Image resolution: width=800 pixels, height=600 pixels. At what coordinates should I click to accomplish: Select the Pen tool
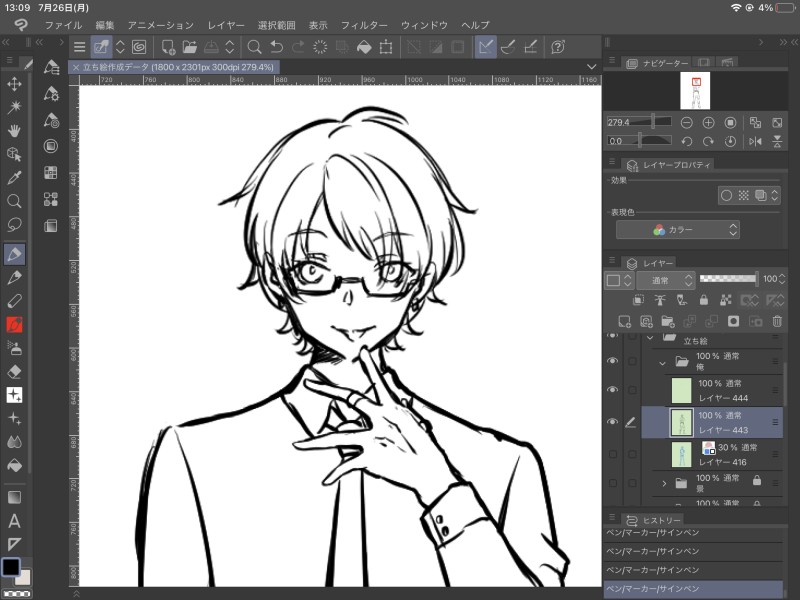pyautogui.click(x=14, y=254)
